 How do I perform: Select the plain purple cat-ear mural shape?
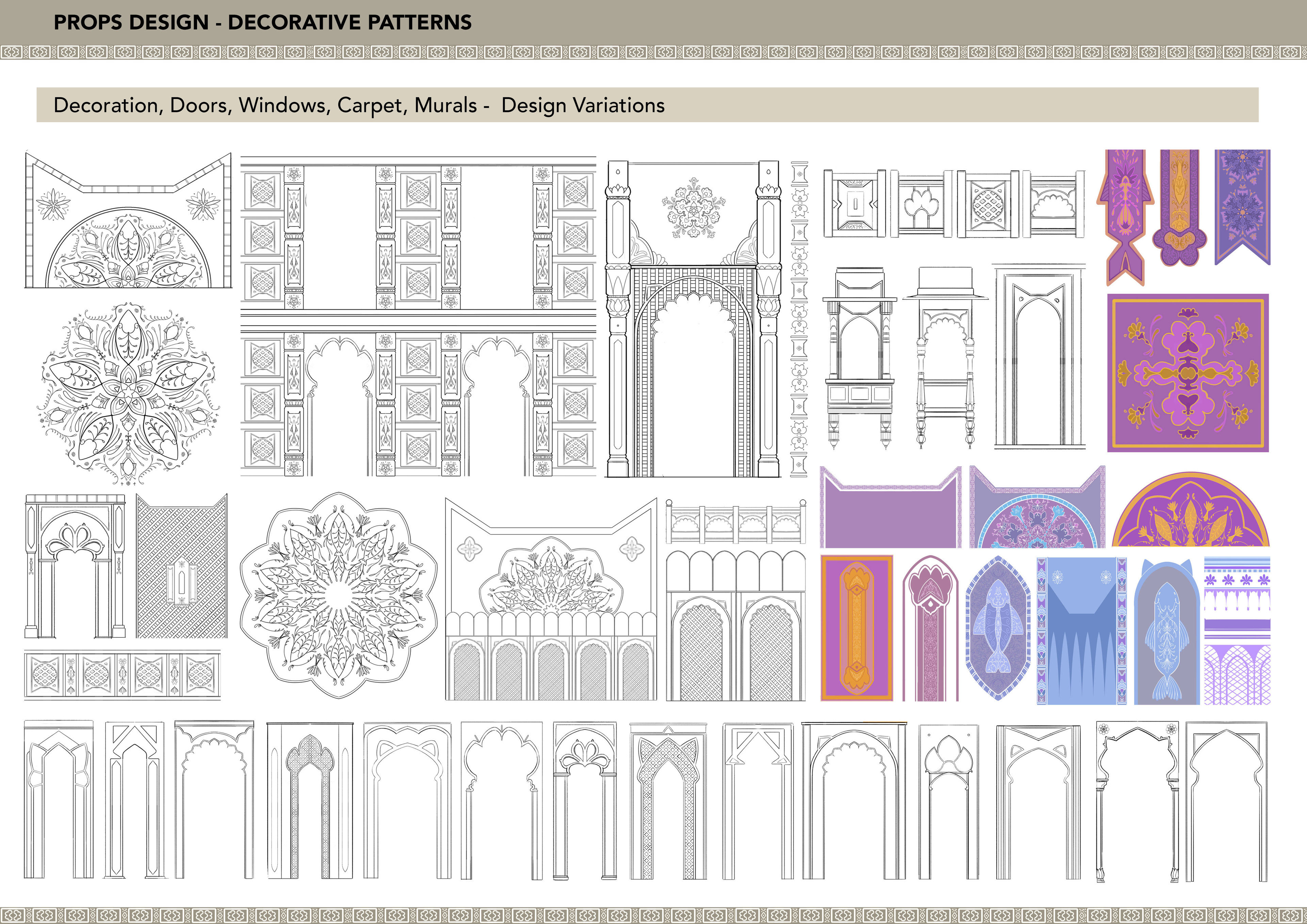tap(891, 507)
